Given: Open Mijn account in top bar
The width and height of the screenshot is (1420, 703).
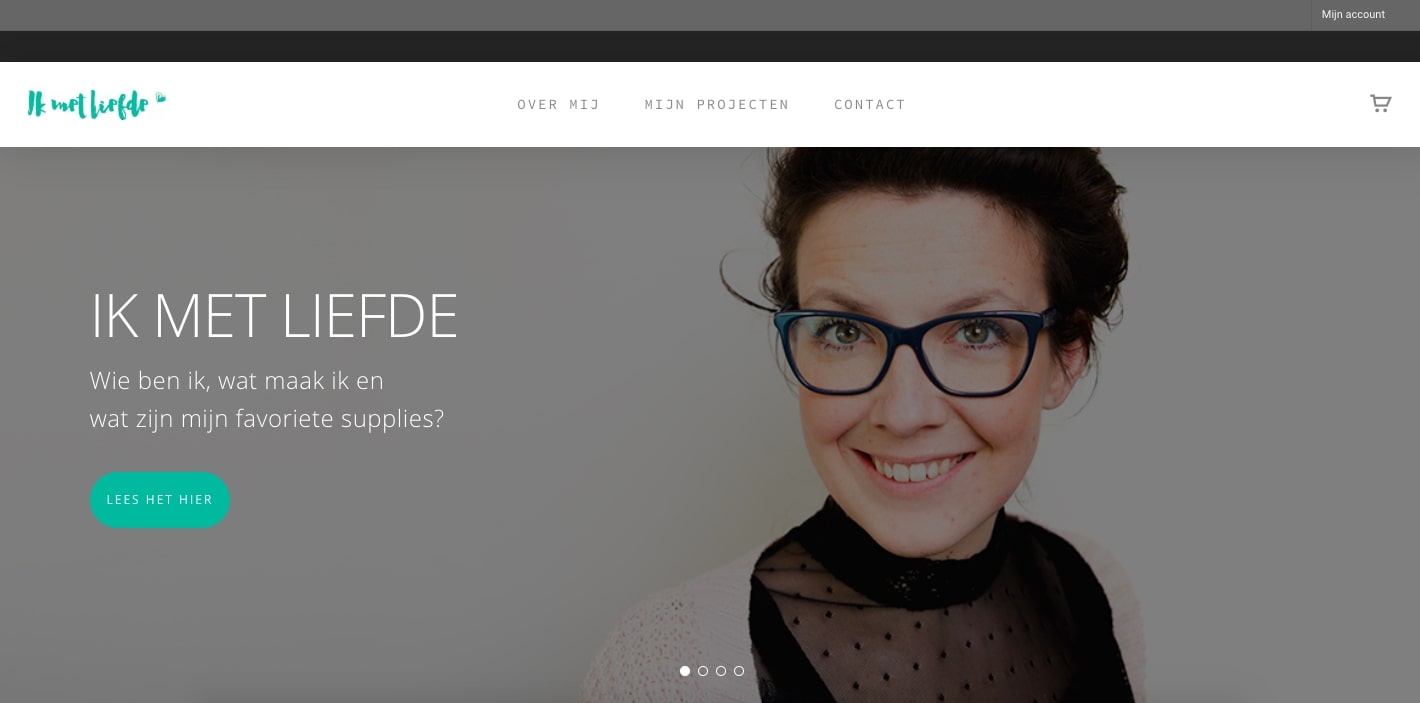Looking at the screenshot, I should pos(1353,15).
